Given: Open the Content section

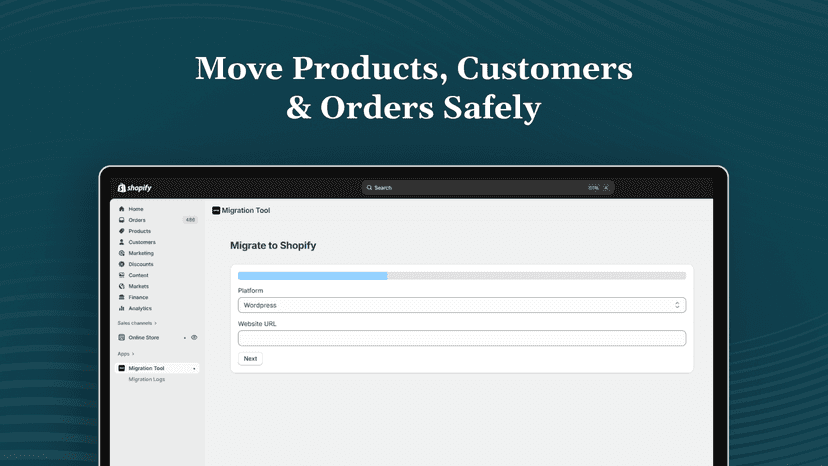Looking at the screenshot, I should pos(138,275).
